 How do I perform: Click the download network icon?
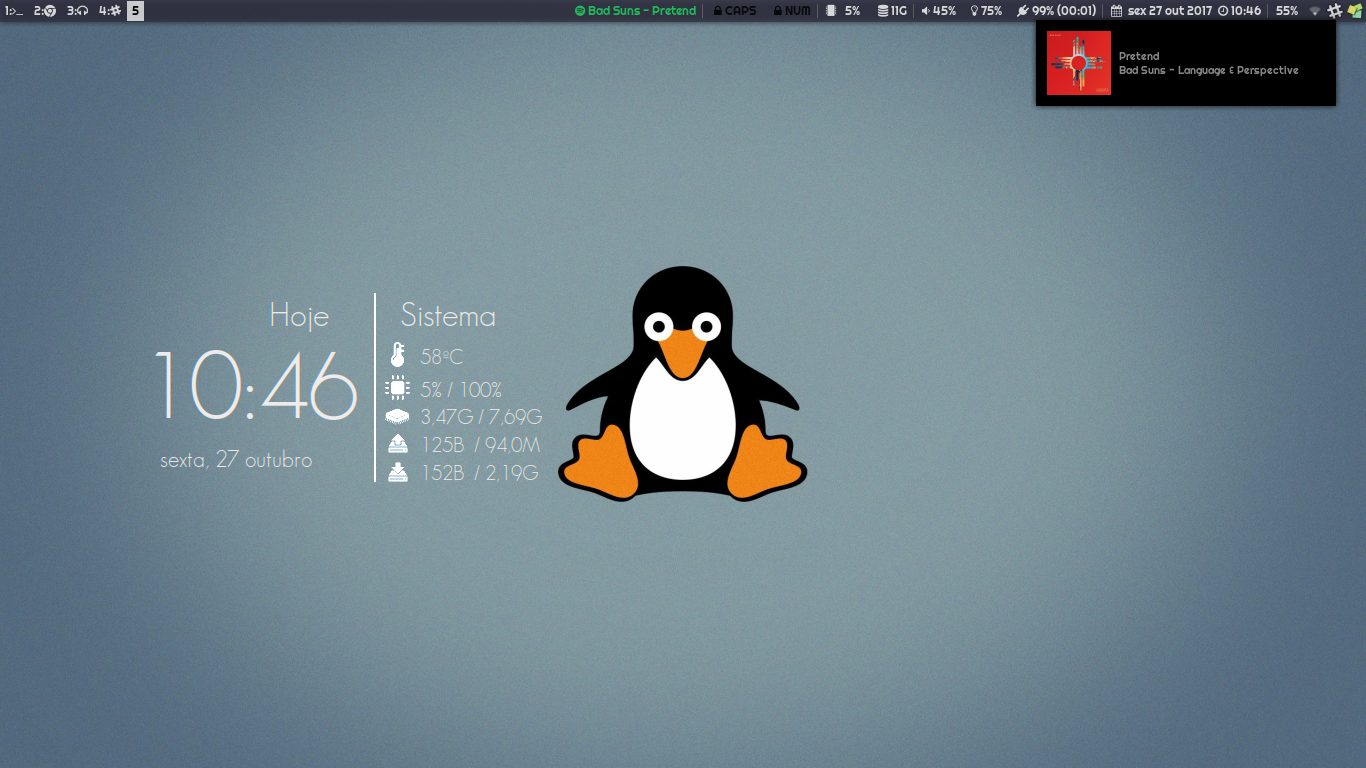coord(398,472)
